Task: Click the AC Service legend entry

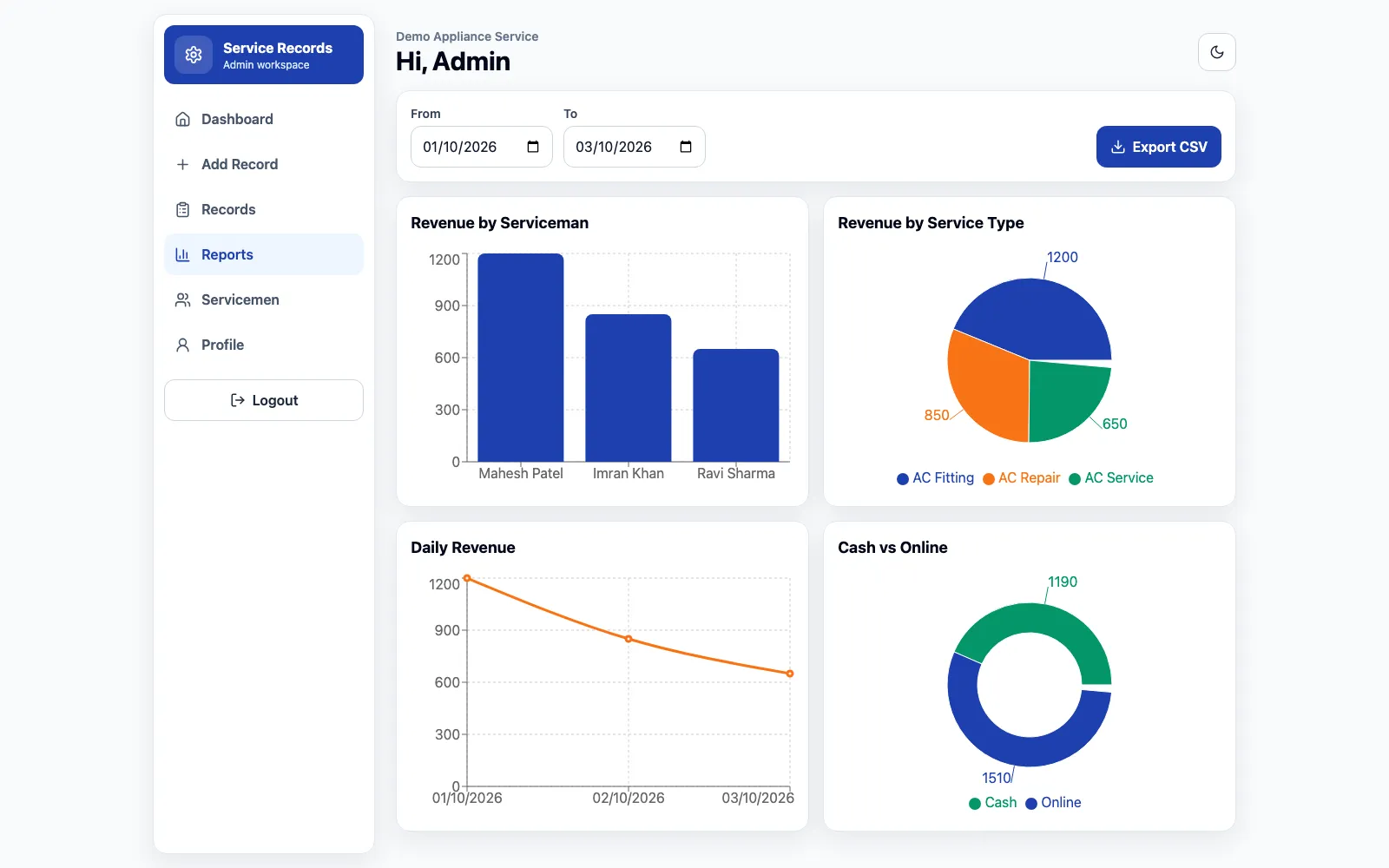Action: 1111,478
